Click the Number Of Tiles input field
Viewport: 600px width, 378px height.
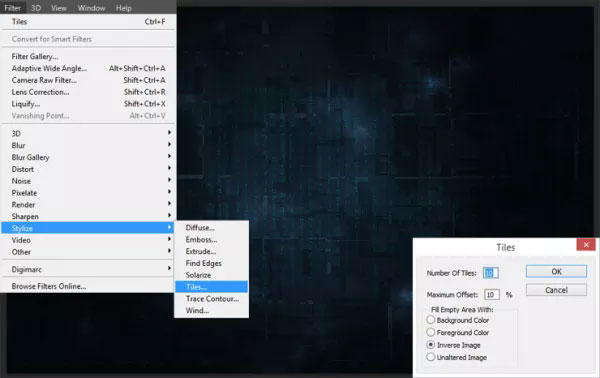coord(491,273)
